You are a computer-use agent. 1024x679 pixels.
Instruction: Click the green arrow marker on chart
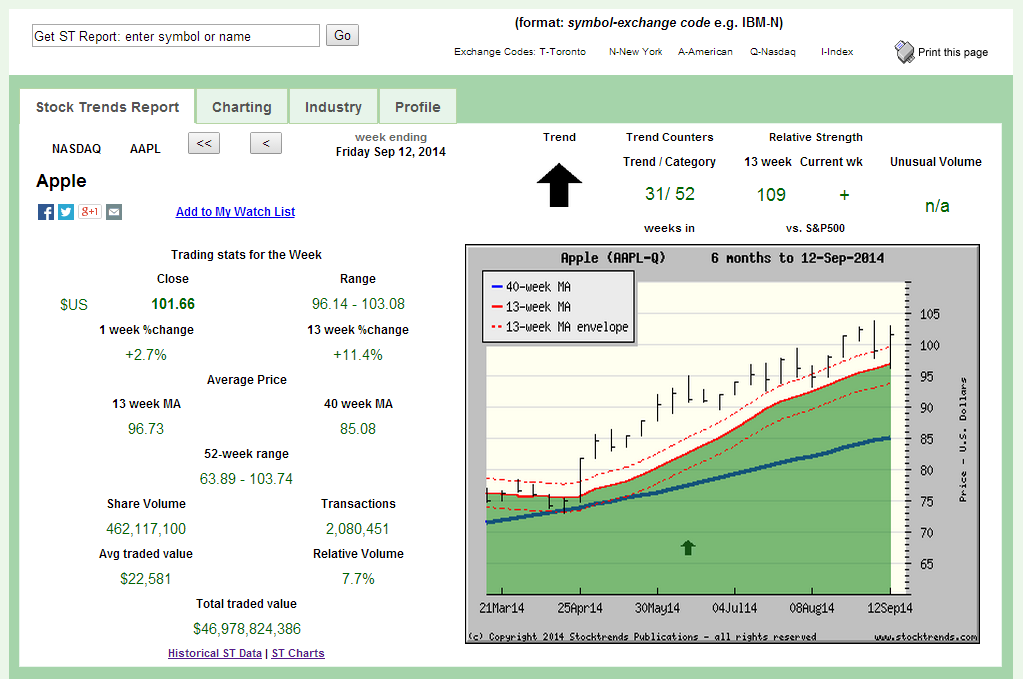(x=688, y=547)
